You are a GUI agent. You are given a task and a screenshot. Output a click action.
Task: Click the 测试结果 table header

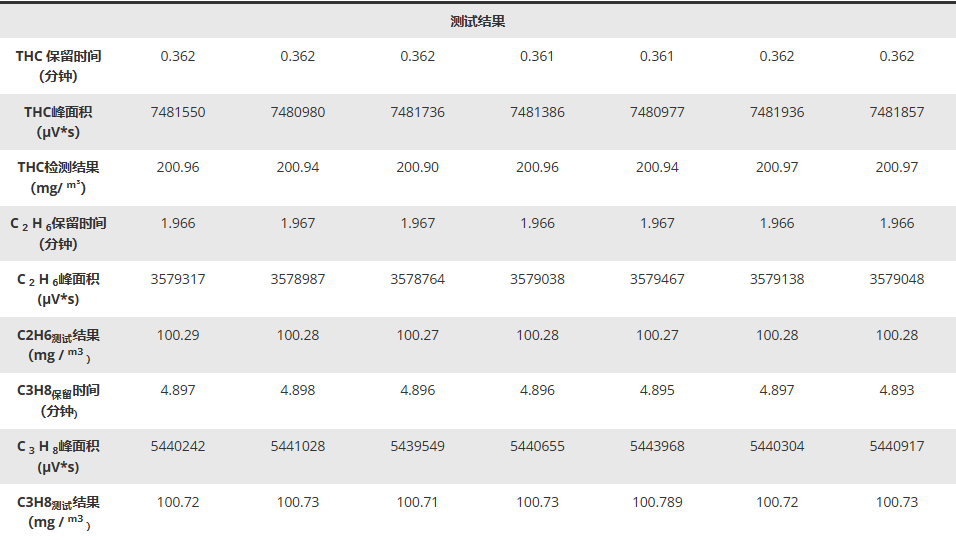[x=477, y=21]
